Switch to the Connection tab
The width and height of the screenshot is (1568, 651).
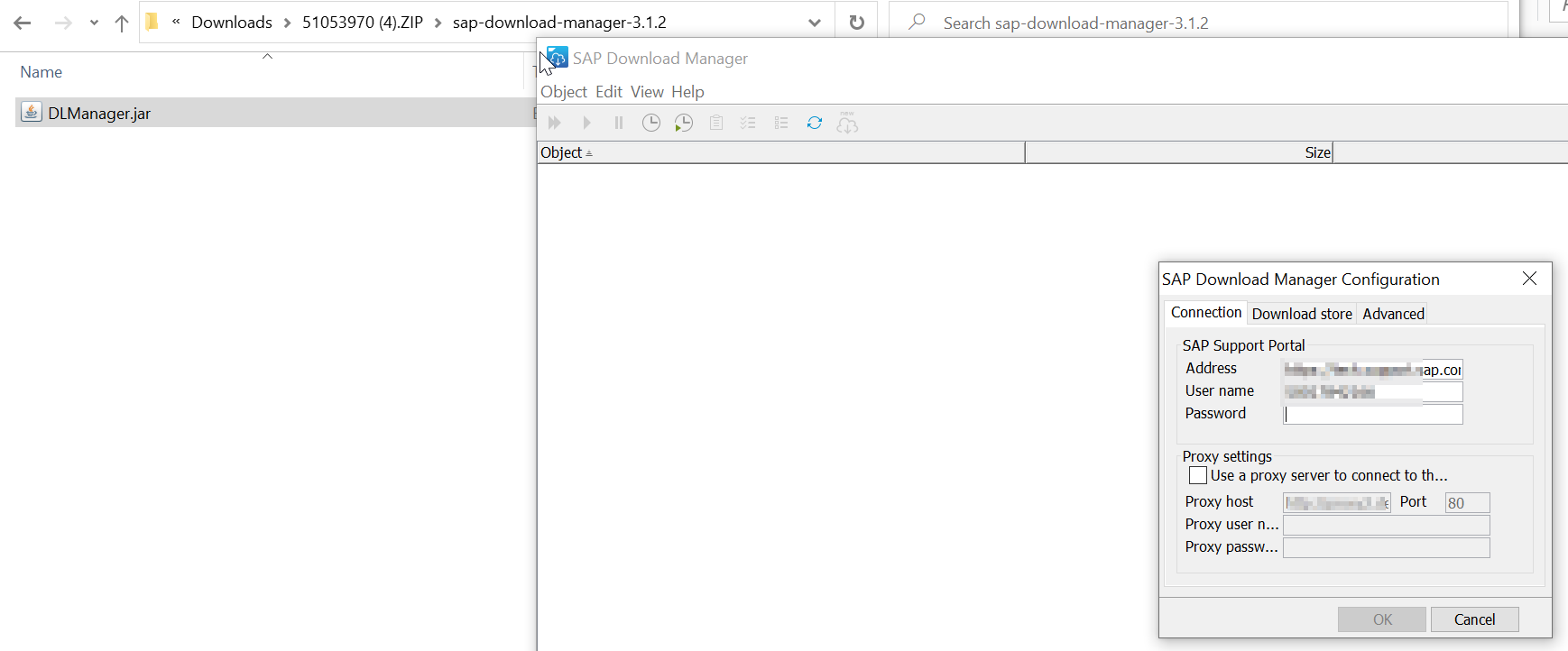(1206, 312)
